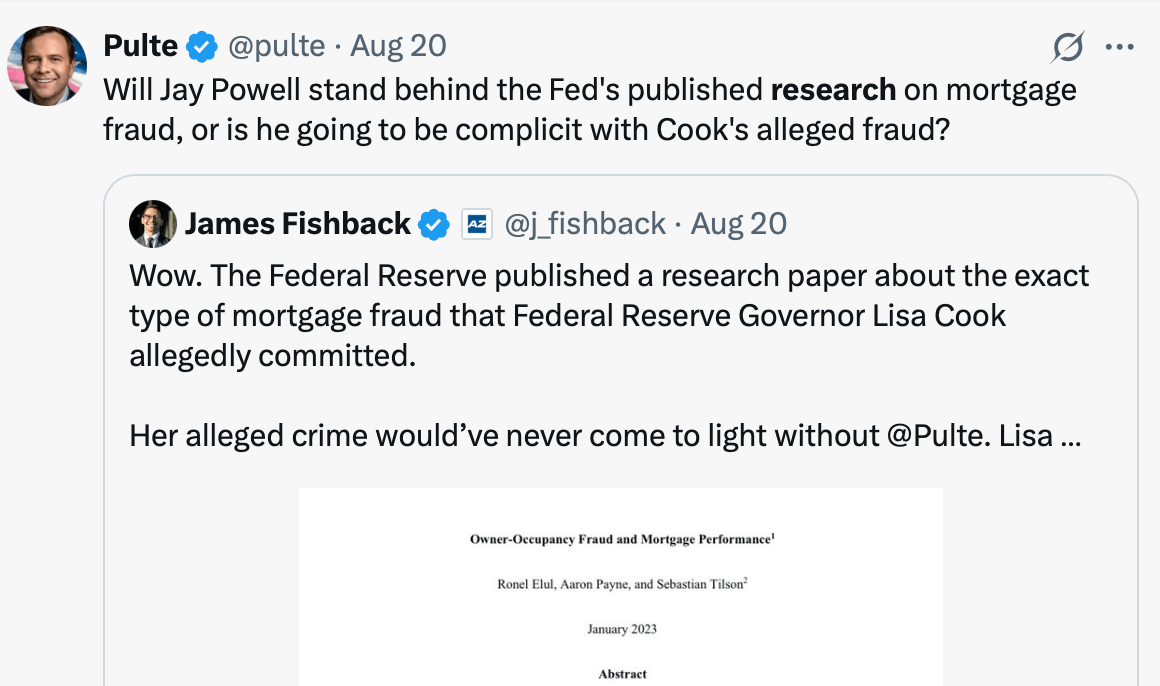The image size is (1160, 686).
Task: Click the James Fishback display name
Action: click(297, 224)
